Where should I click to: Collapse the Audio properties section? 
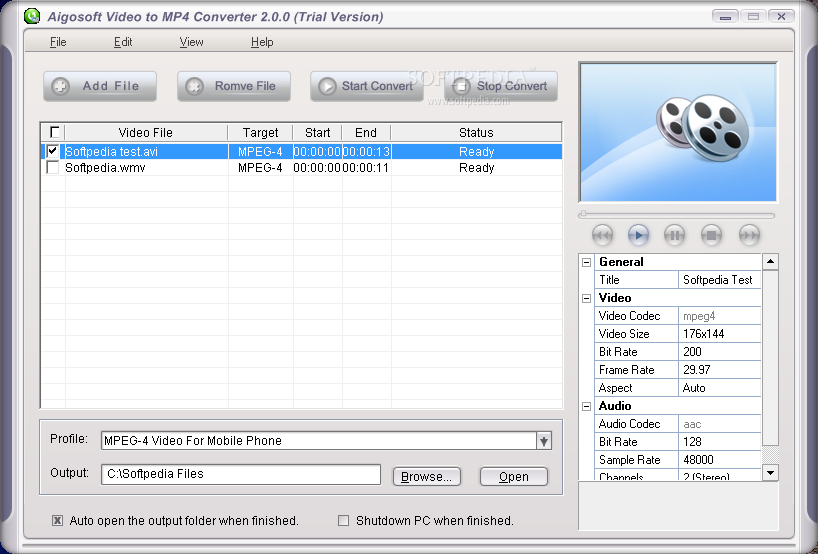(x=586, y=406)
